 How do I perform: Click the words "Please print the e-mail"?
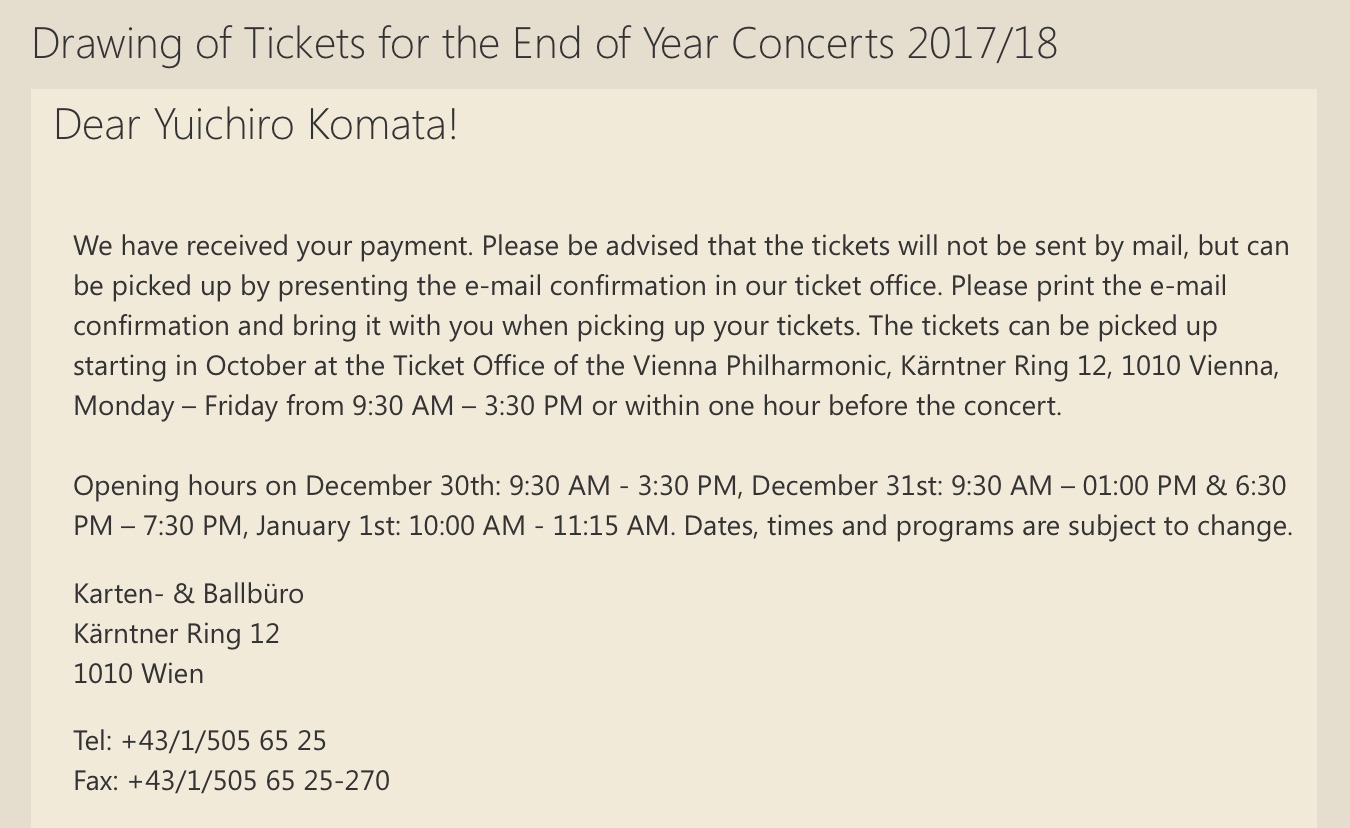[x=1088, y=286]
